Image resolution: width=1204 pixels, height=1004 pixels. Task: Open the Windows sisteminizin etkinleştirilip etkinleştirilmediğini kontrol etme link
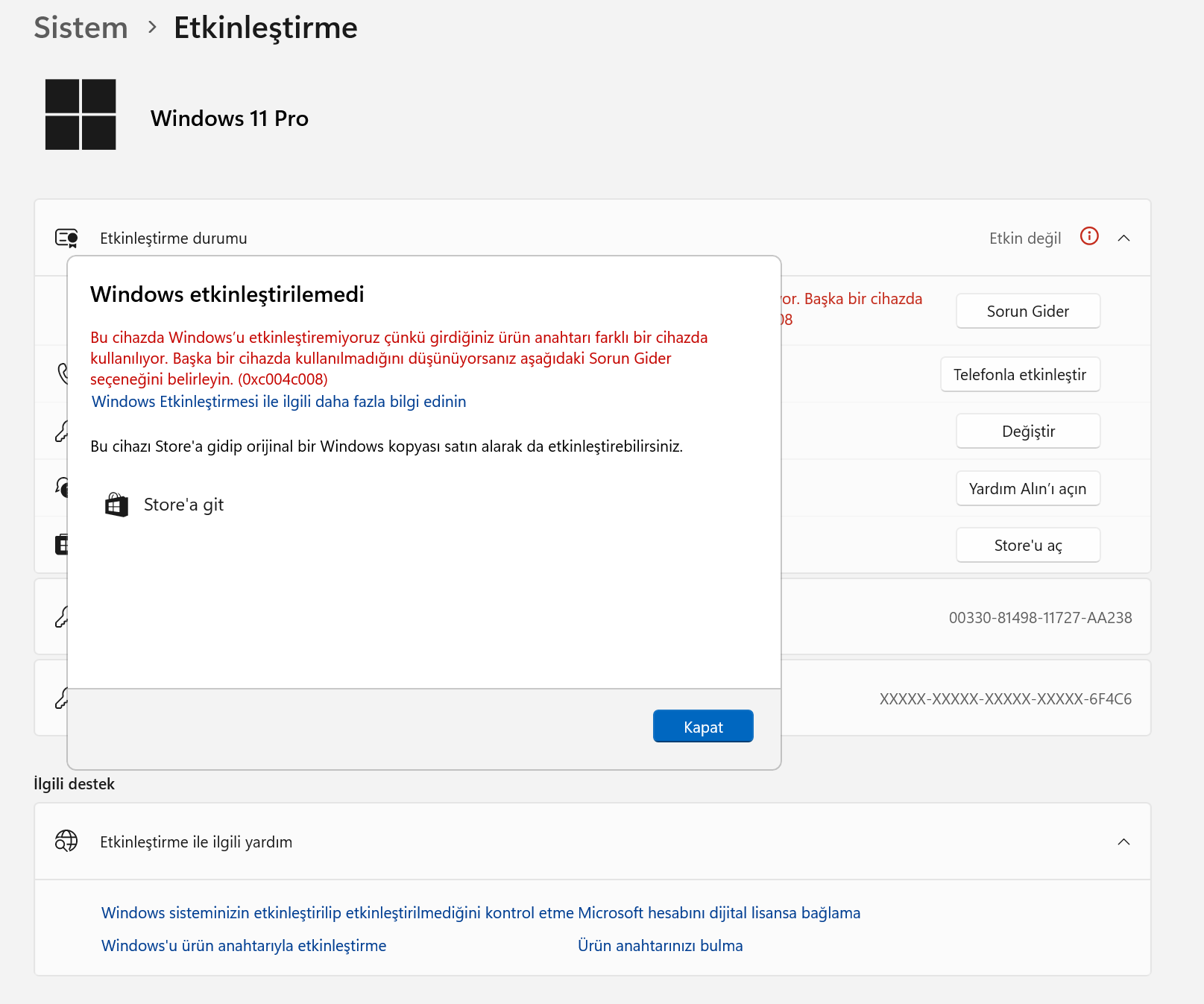click(x=338, y=912)
